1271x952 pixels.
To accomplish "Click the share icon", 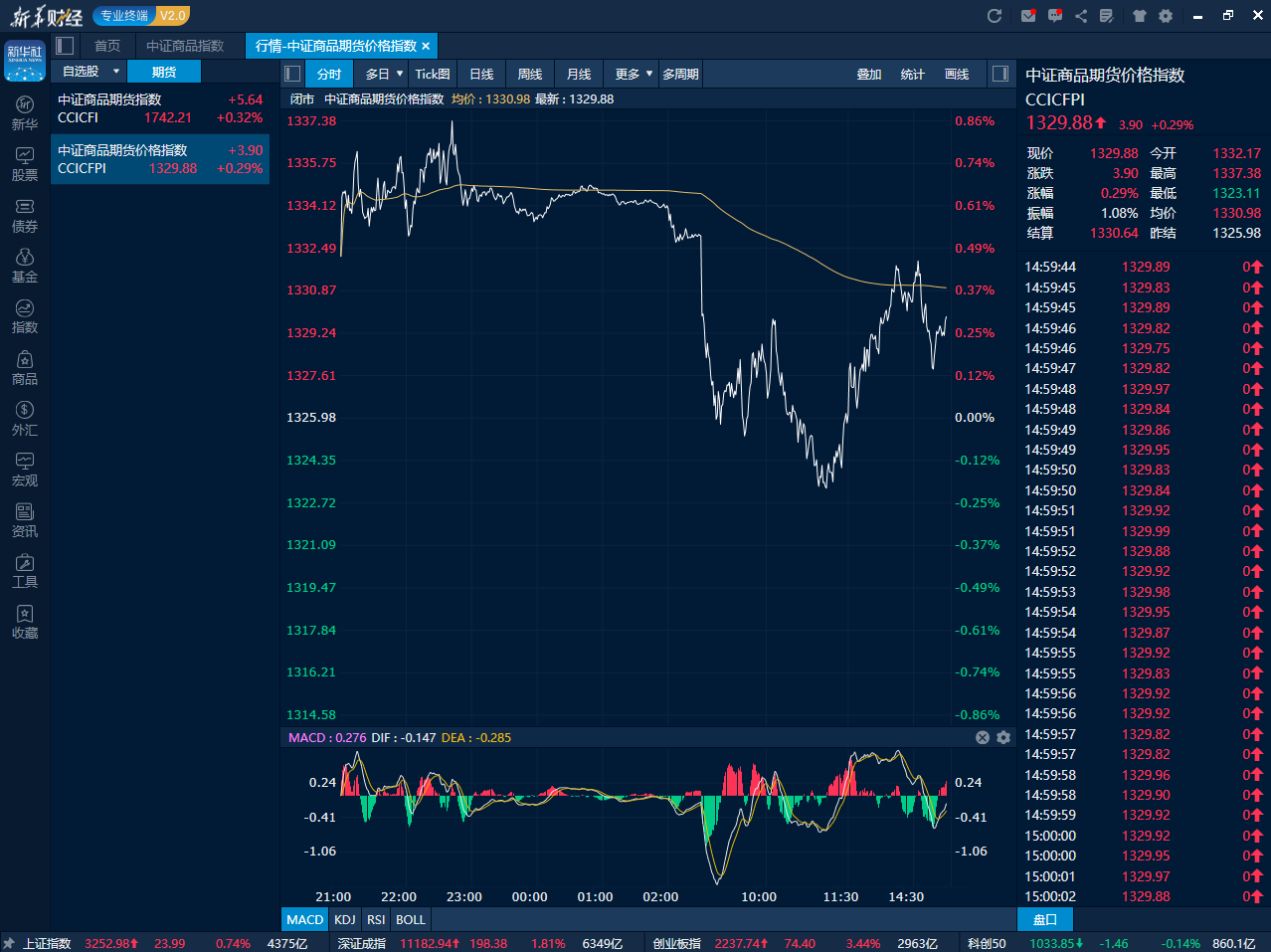I will tap(1081, 16).
